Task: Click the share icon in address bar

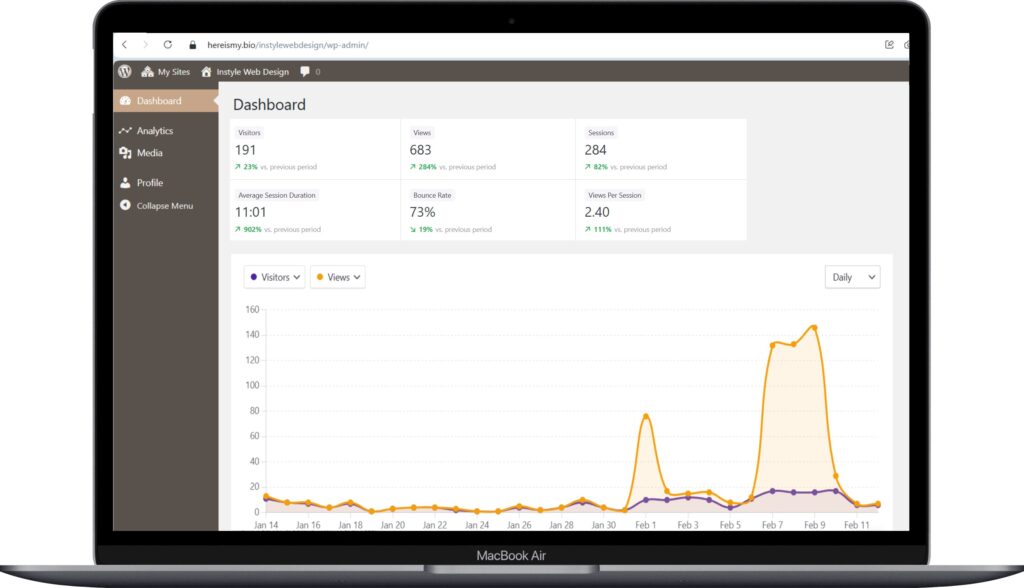Action: point(889,45)
